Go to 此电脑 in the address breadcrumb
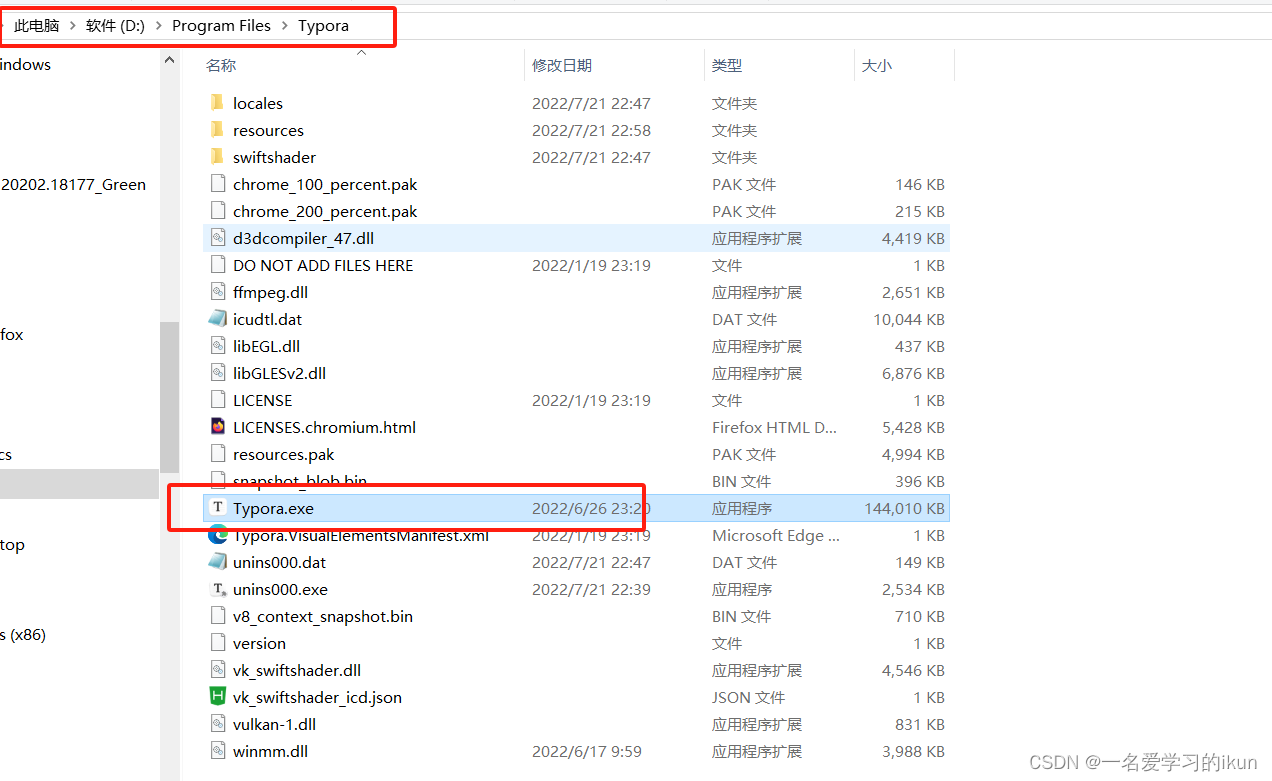The image size is (1272, 781). point(37,26)
